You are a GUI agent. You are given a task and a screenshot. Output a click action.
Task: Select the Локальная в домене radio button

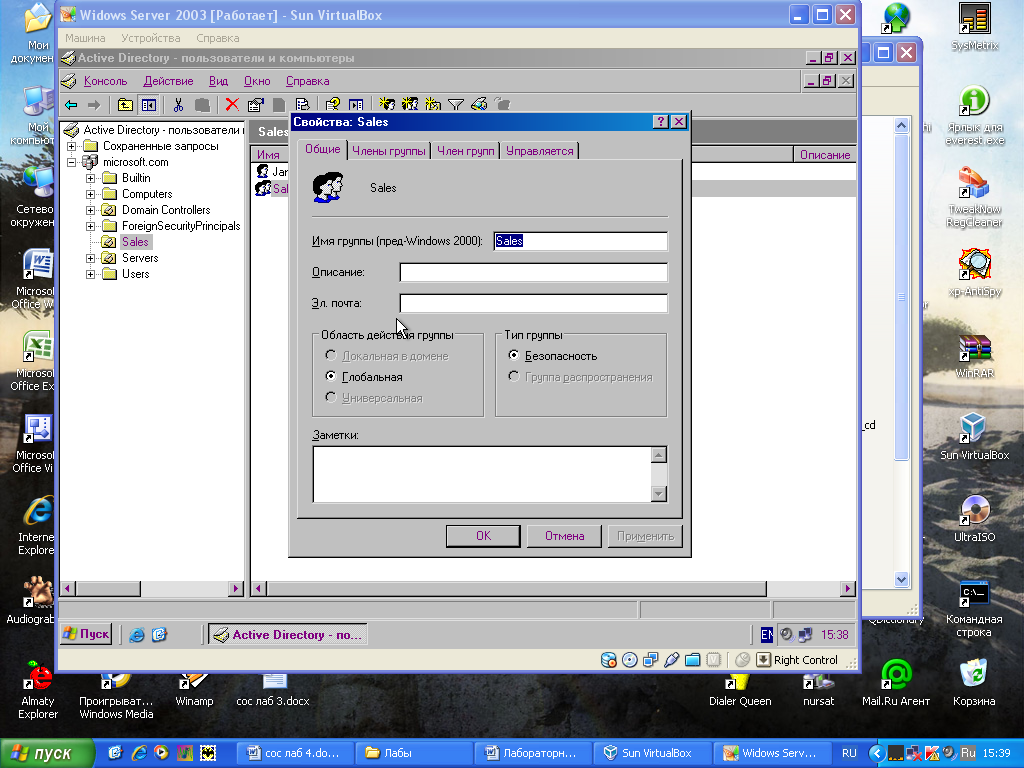(x=330, y=355)
